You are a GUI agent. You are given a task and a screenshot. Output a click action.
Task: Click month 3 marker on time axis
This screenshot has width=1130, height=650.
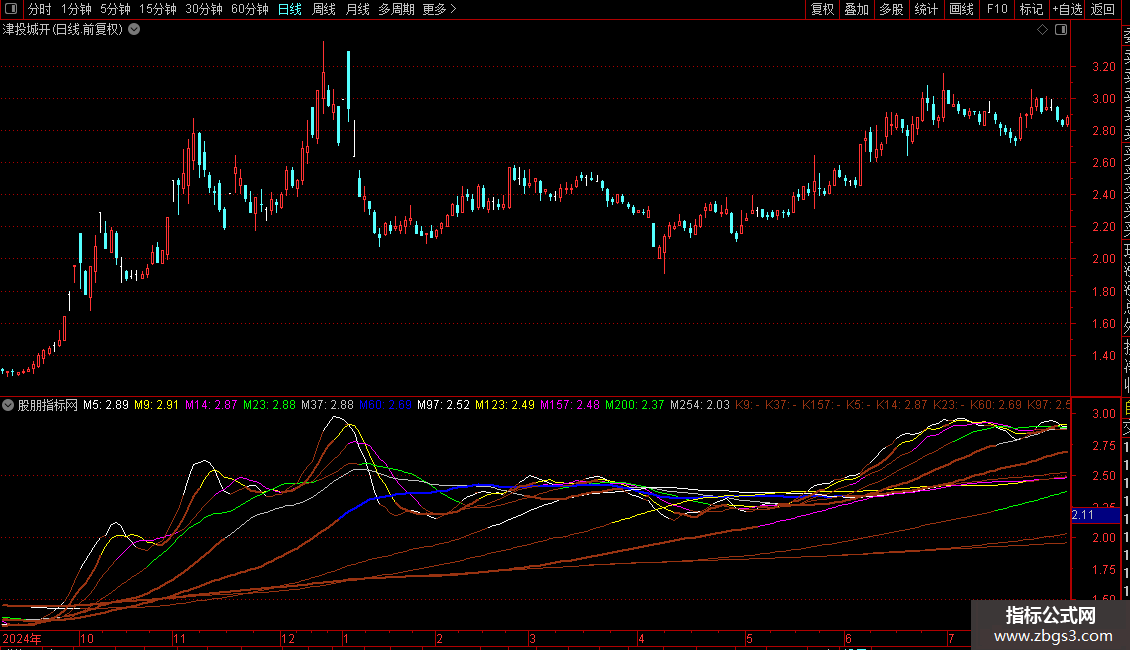pos(532,638)
